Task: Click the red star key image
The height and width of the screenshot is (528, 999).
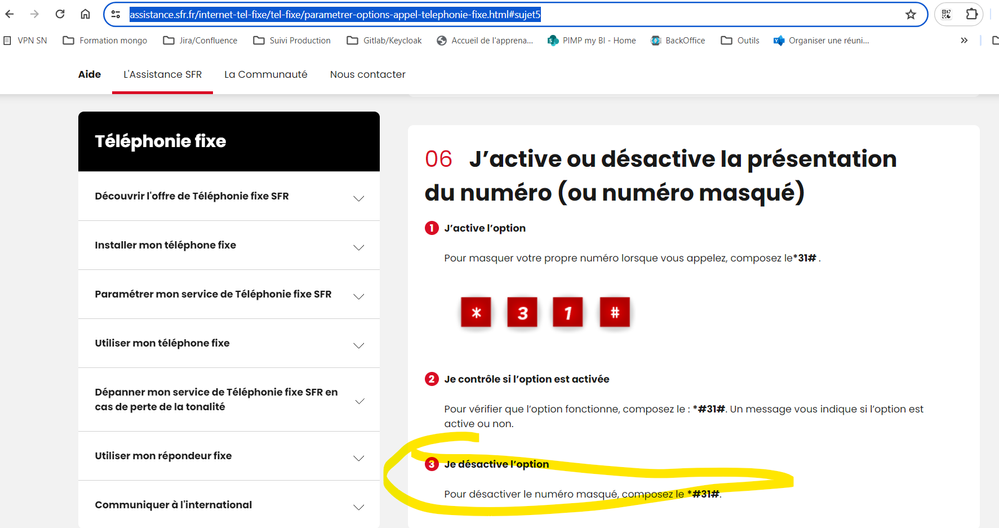Action: click(476, 313)
